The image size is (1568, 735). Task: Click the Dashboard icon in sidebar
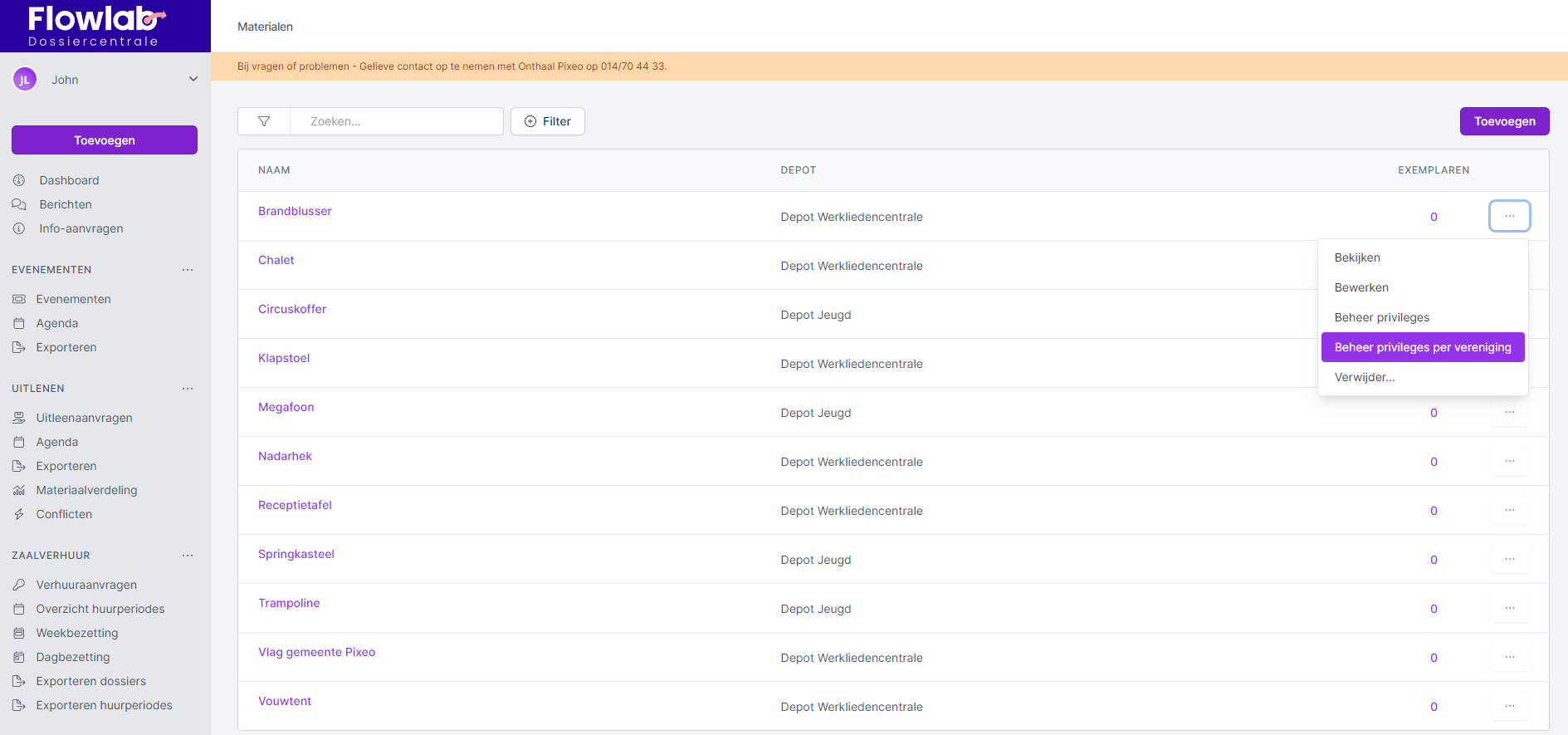tap(19, 180)
